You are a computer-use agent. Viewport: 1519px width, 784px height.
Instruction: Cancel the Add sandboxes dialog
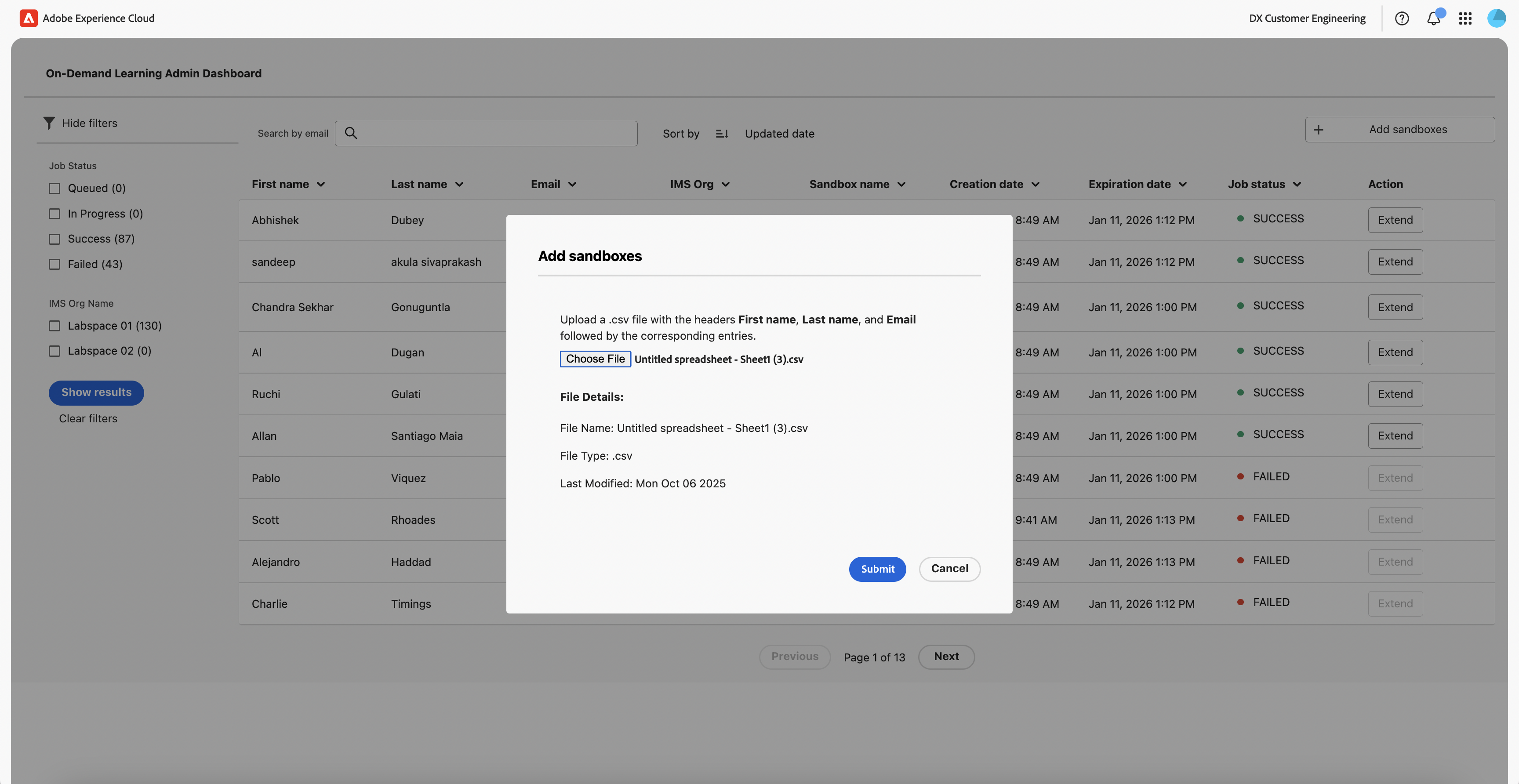pyautogui.click(x=949, y=569)
